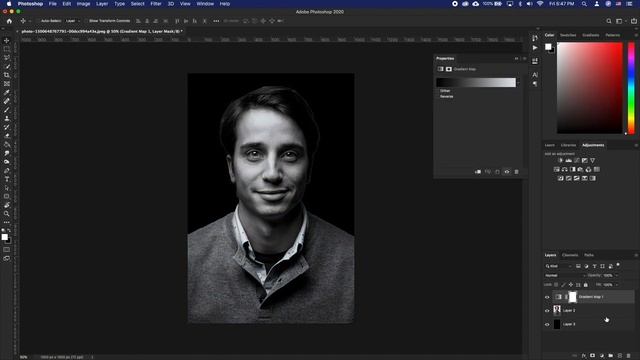This screenshot has height=360, width=640.
Task: Open the Filter menu
Action: tap(156, 4)
